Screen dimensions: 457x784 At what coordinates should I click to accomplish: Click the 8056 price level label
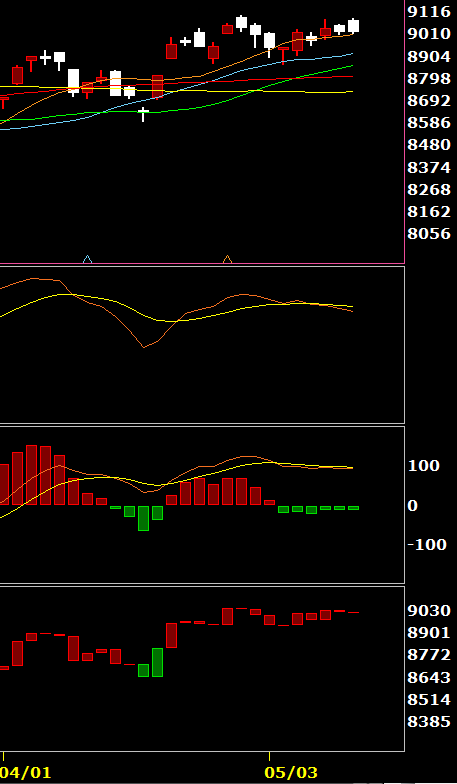pos(429,234)
